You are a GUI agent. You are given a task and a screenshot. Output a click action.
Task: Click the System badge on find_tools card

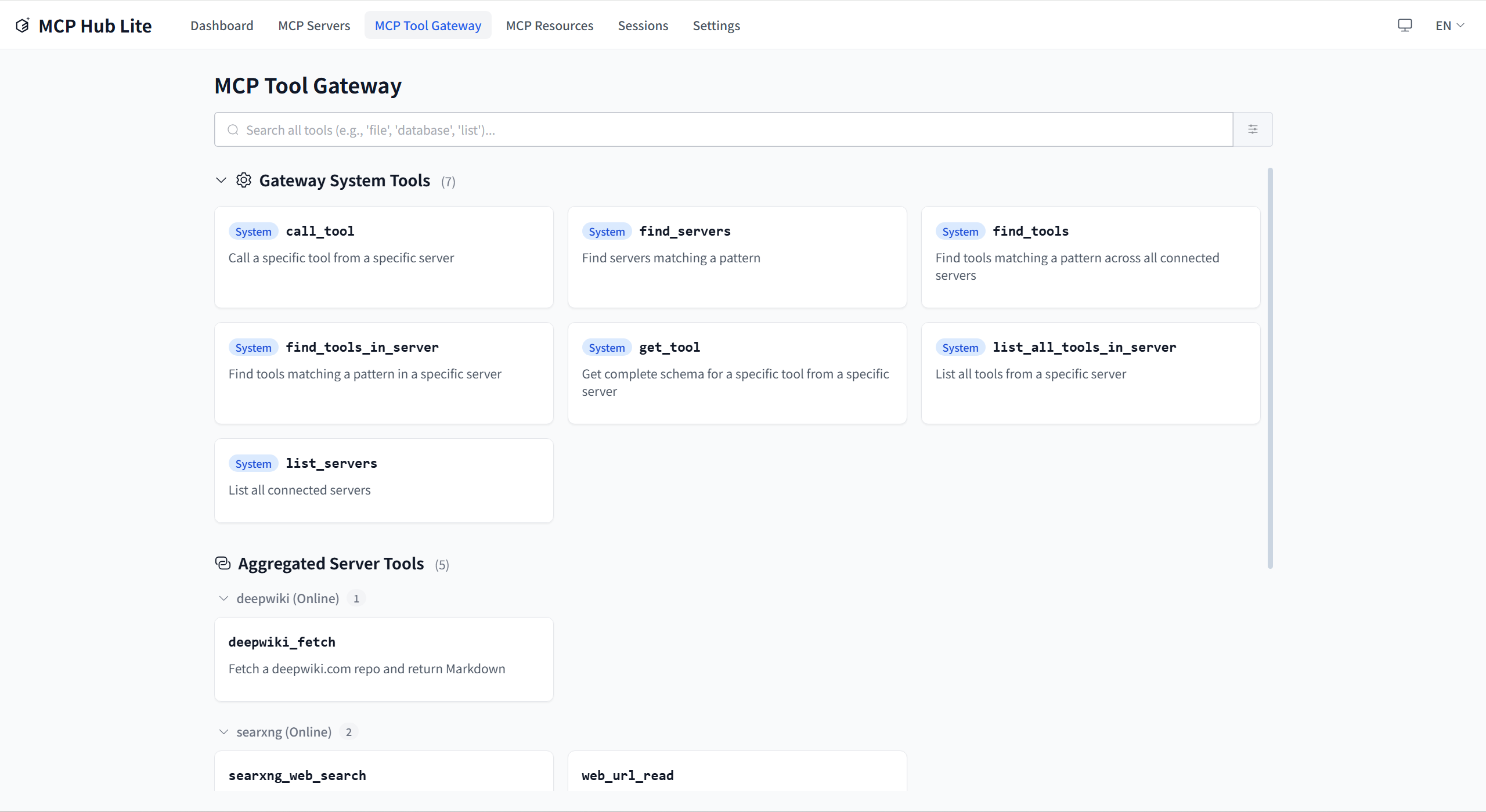tap(960, 231)
